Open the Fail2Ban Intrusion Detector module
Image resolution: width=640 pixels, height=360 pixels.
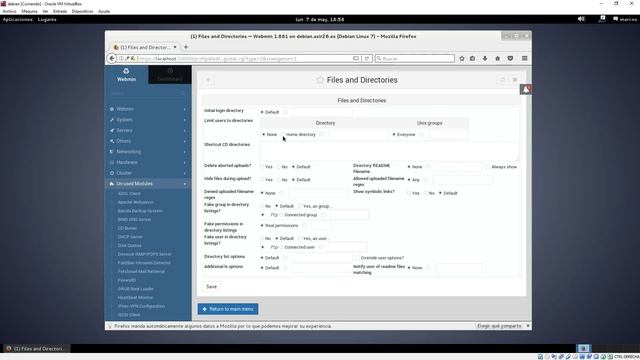pyautogui.click(x=144, y=263)
